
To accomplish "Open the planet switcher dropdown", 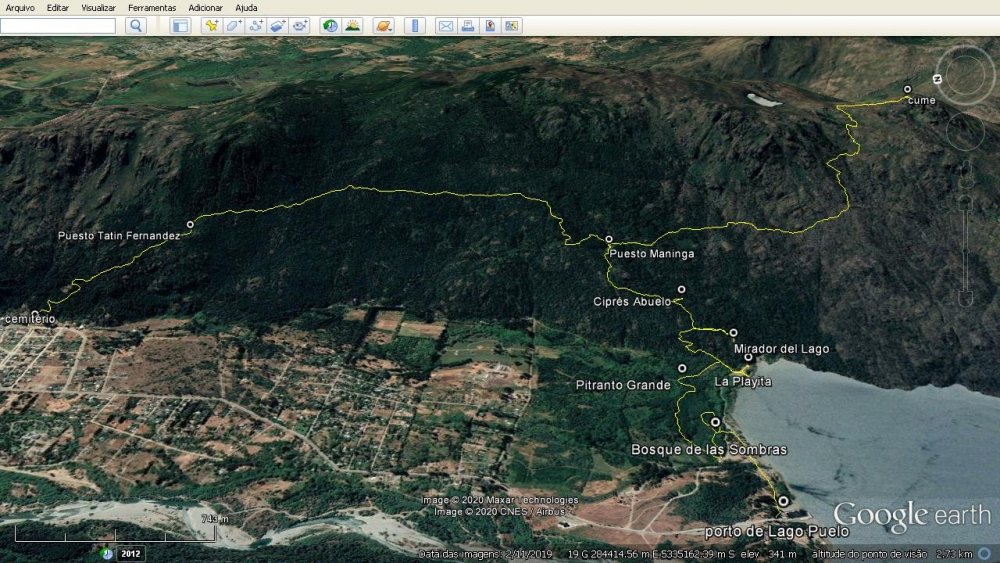I will 383,26.
